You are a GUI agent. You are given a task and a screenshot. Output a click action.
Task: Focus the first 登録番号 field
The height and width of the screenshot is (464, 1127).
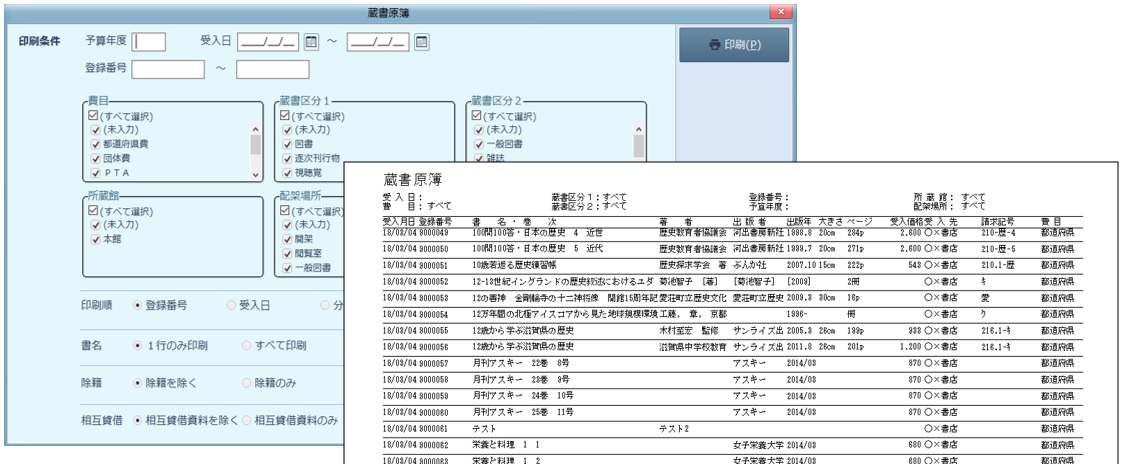pyautogui.click(x=168, y=69)
